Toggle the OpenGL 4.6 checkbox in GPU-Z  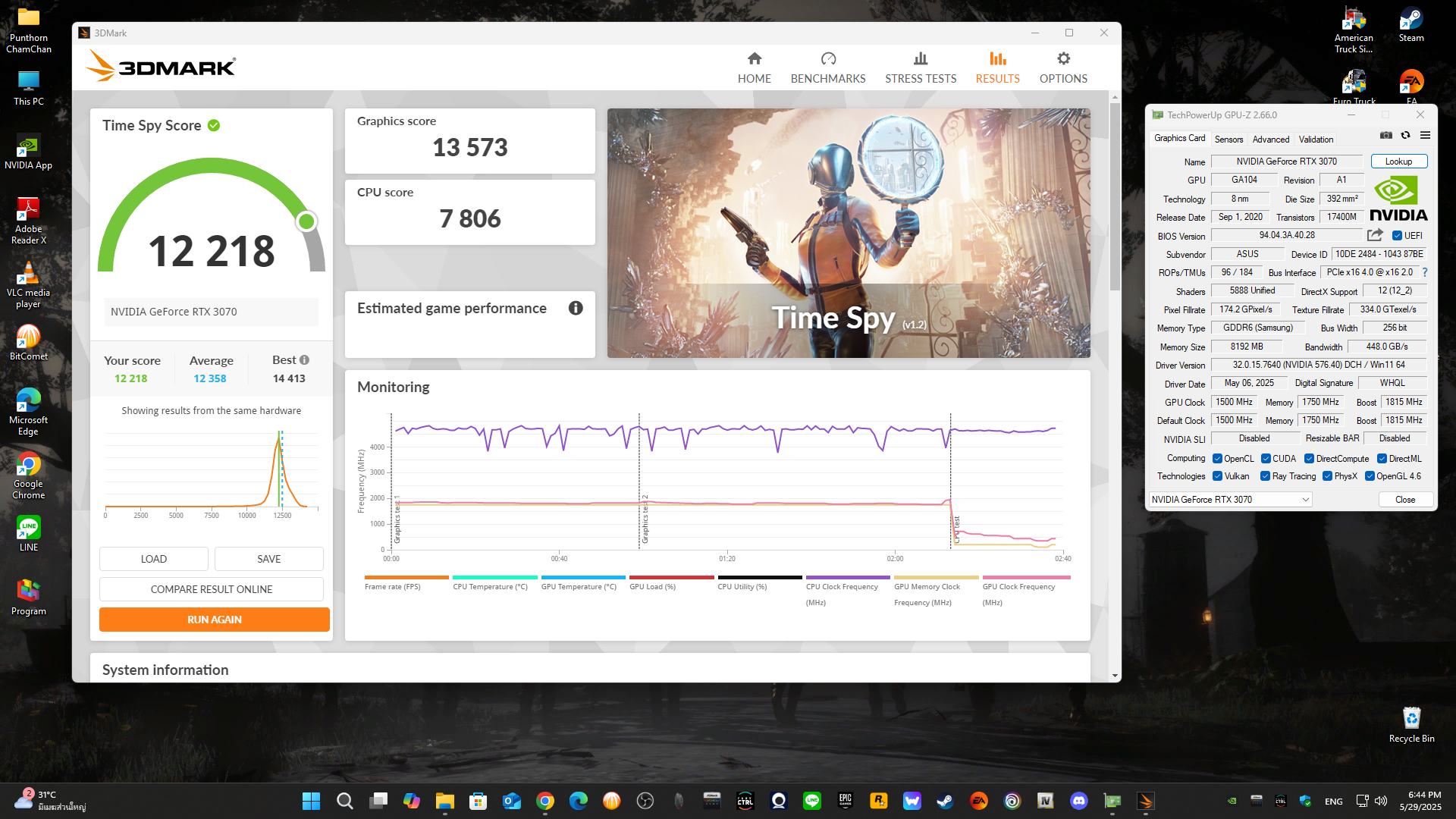coord(1370,476)
